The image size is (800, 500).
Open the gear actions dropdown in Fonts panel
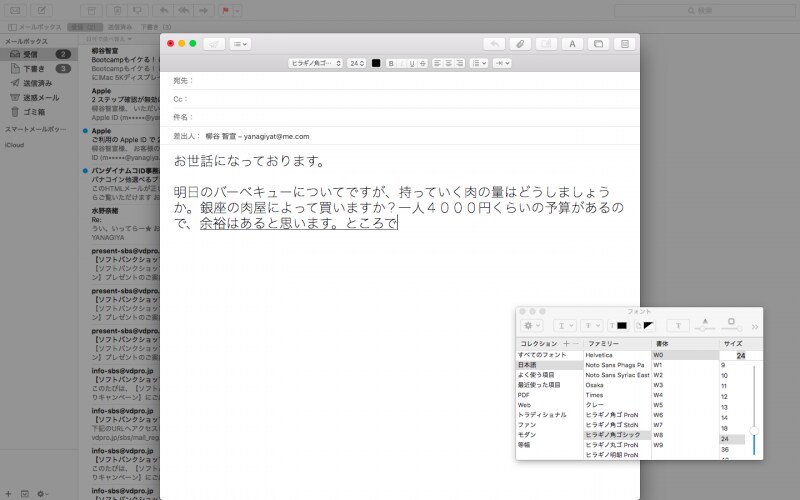tap(532, 326)
